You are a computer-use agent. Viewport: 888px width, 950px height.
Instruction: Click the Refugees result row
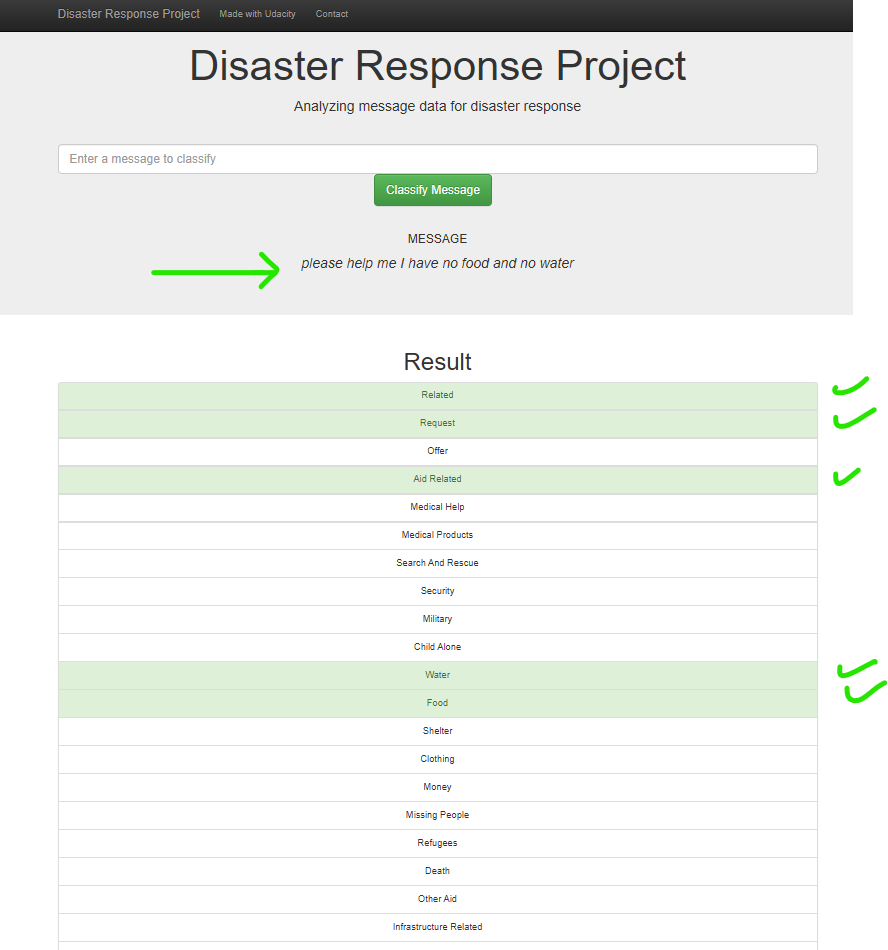pyautogui.click(x=437, y=843)
